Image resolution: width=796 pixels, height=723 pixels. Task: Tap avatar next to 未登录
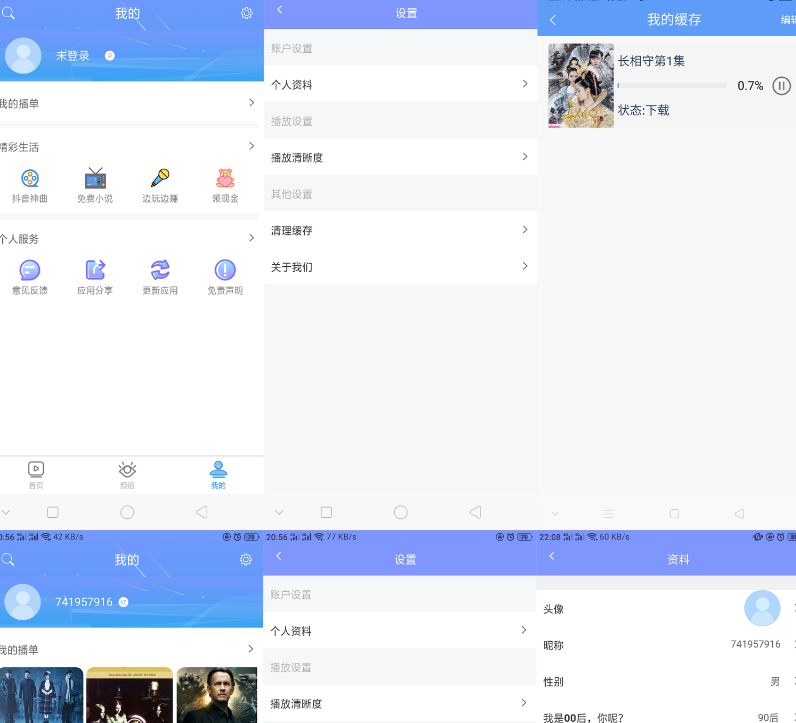pos(23,56)
